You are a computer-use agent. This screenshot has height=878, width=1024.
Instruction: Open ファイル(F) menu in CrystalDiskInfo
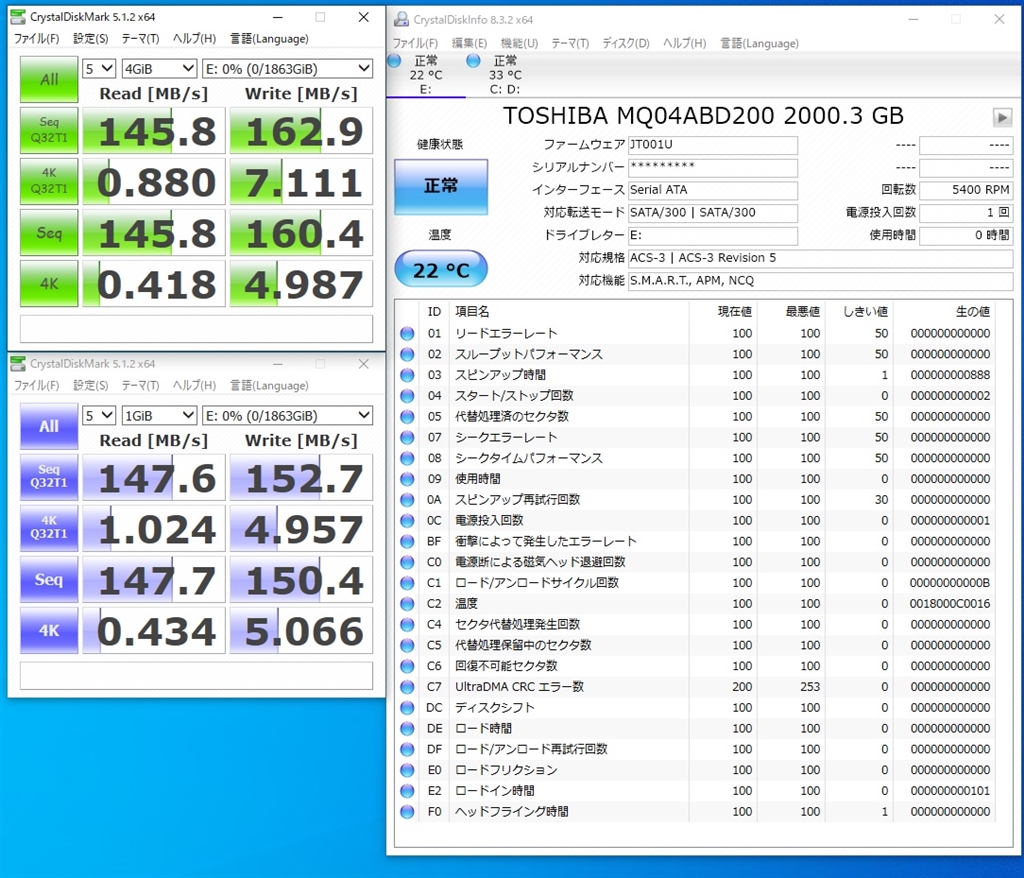click(415, 43)
